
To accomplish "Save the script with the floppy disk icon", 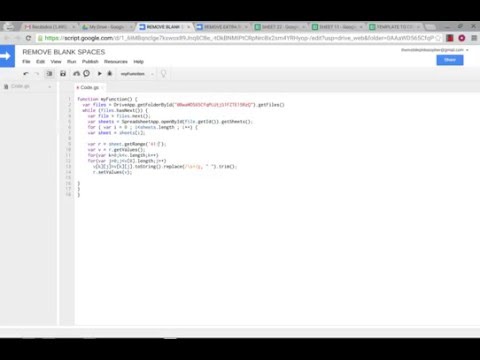I will (x=63, y=74).
